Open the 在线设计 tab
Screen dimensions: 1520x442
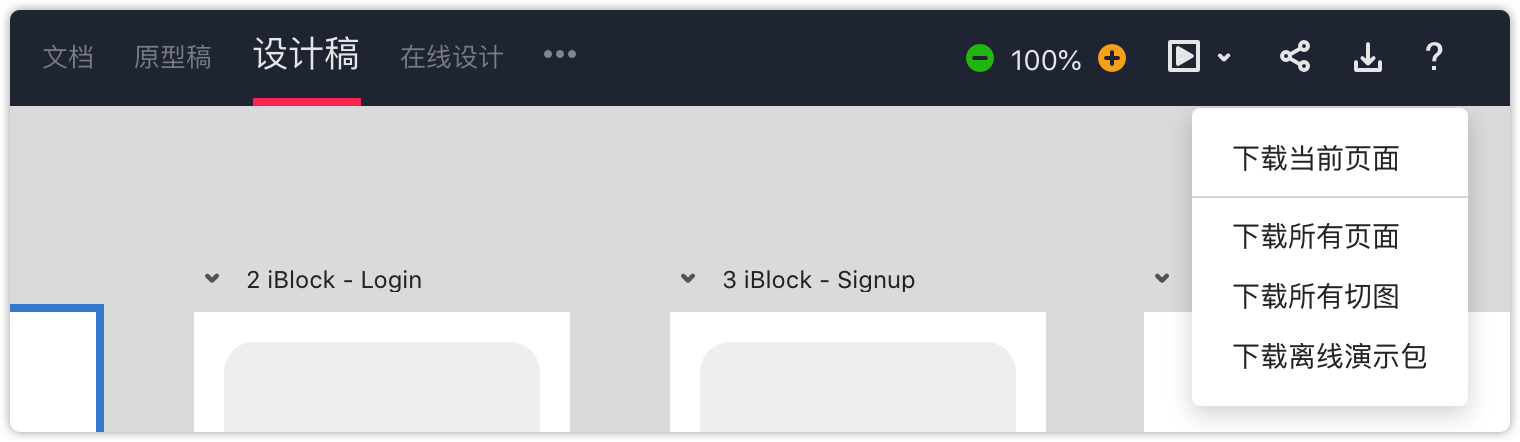[x=452, y=57]
